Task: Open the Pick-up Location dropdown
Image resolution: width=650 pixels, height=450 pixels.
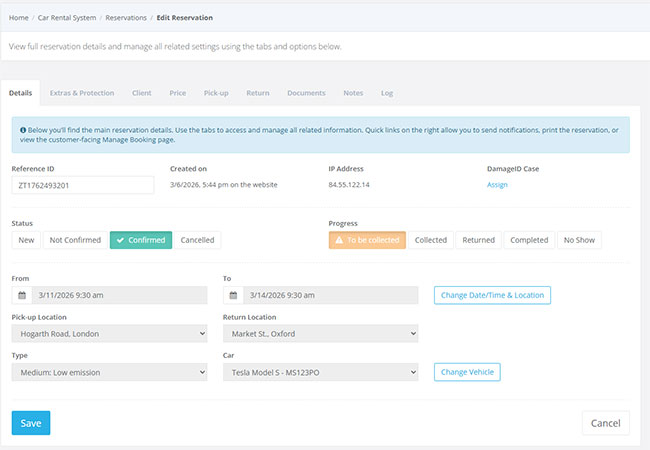Action: (x=109, y=334)
